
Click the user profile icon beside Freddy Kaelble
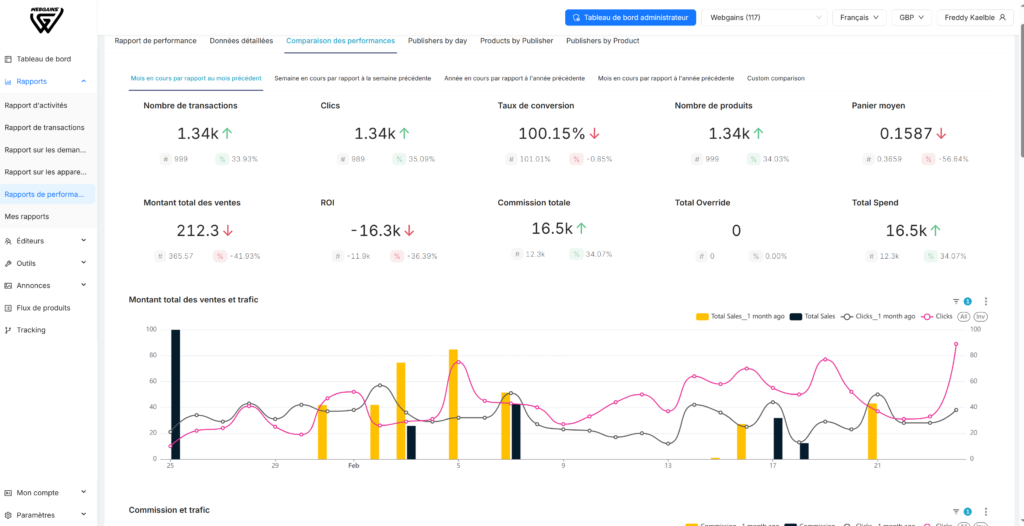point(1002,18)
